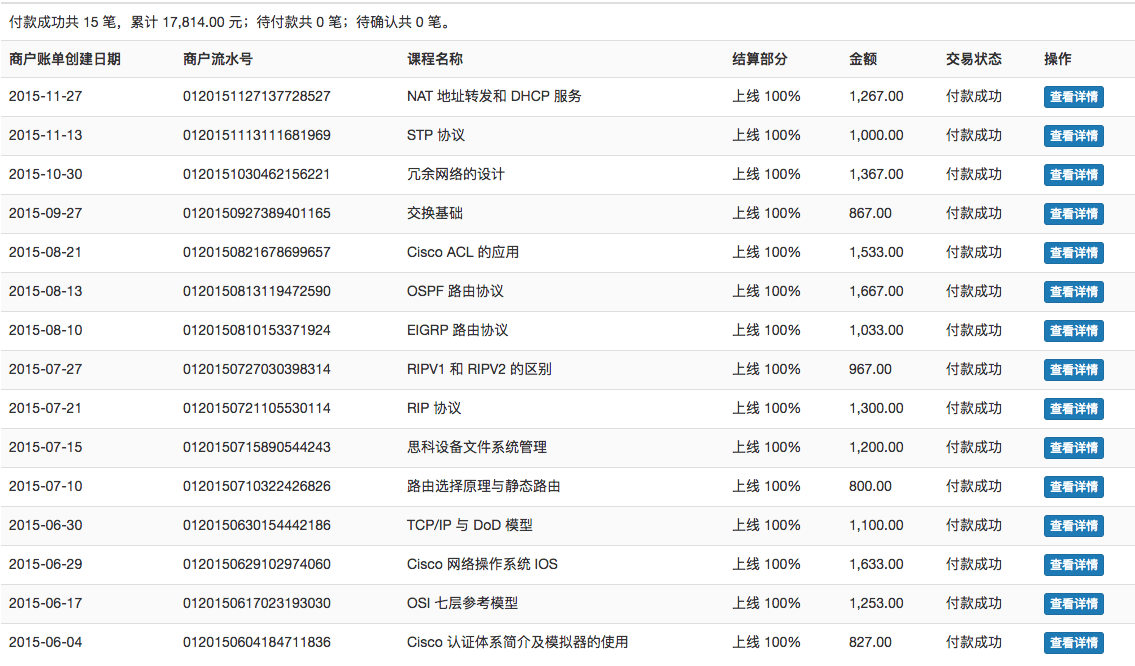Screen dimensions: 1135x666
Task: Select the payment summary text 付款成功共 15 笔
Action: [x=62, y=22]
